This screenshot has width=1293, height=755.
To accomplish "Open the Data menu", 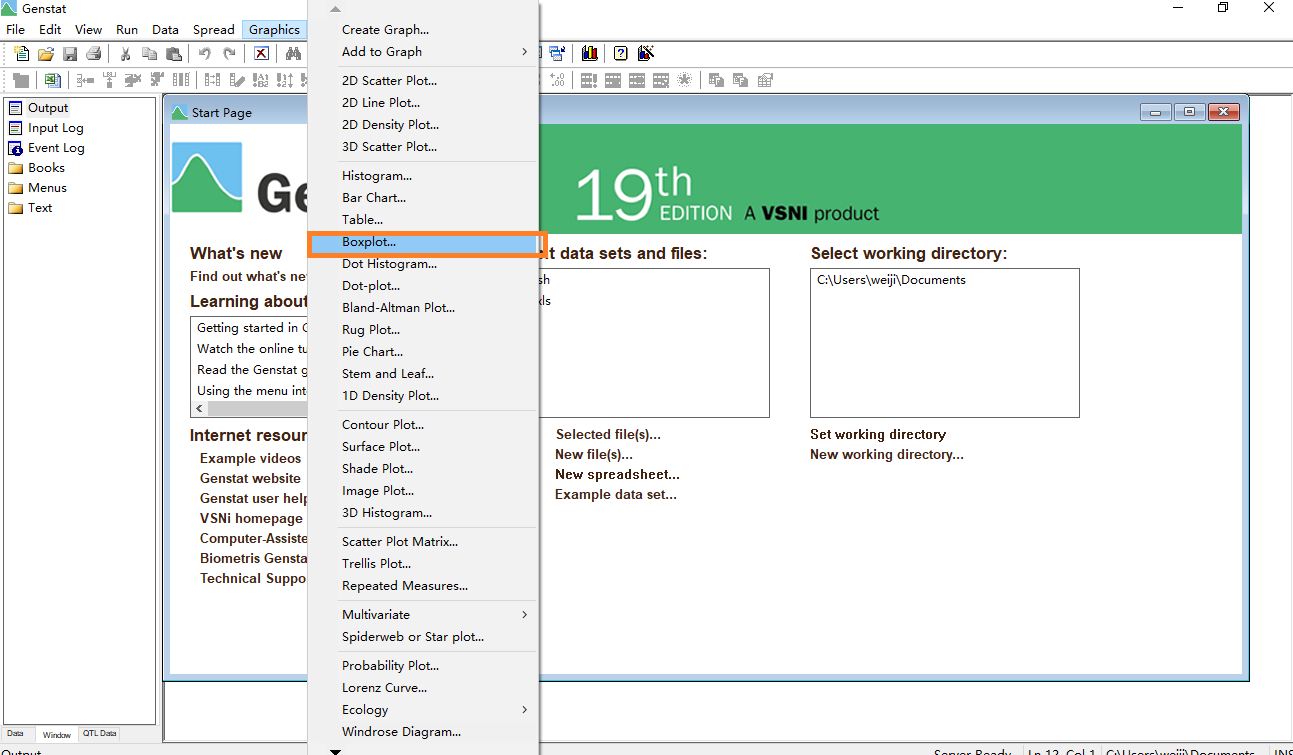I will (x=165, y=30).
